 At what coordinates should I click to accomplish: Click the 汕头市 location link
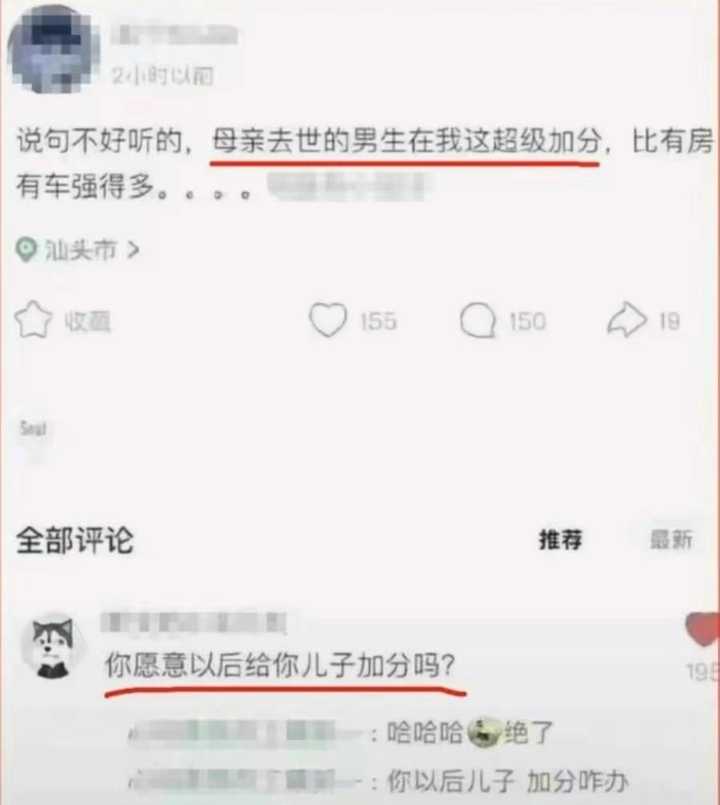81,250
